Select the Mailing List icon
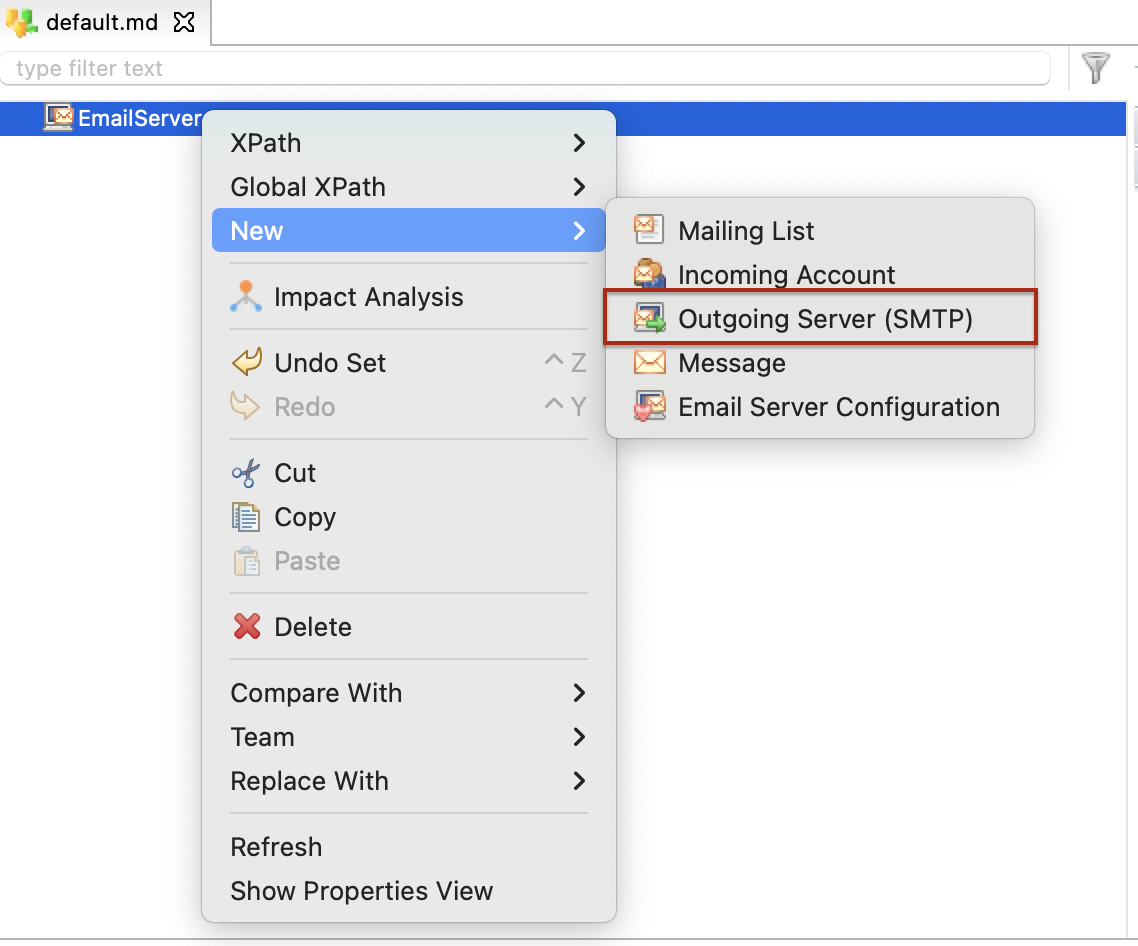The image size is (1138, 946). [x=649, y=230]
